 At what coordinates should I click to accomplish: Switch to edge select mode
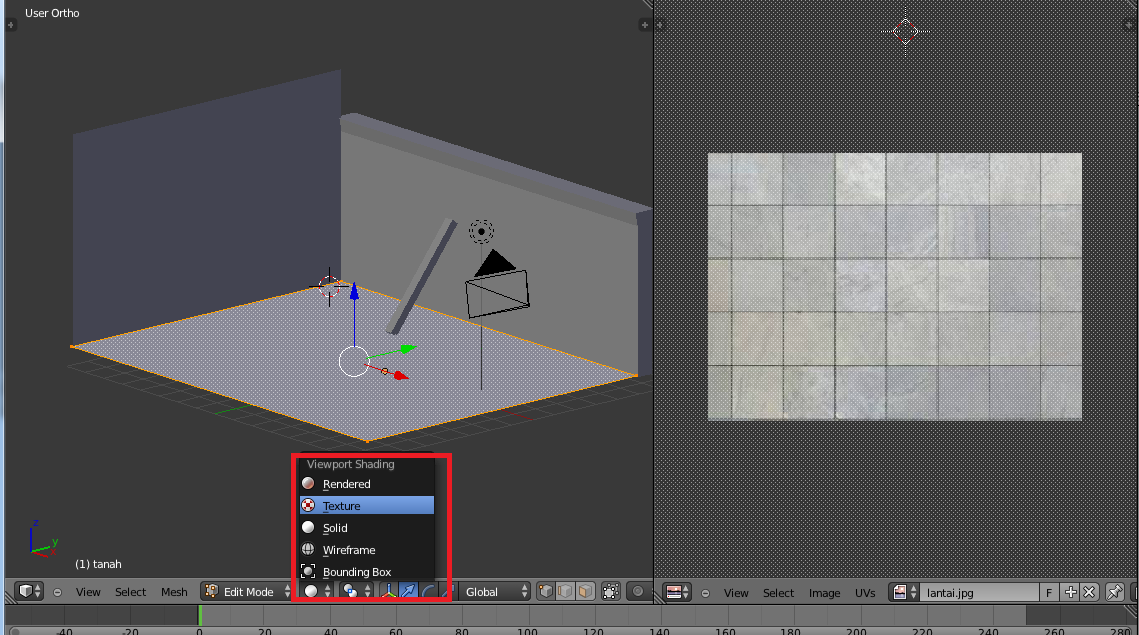(565, 591)
